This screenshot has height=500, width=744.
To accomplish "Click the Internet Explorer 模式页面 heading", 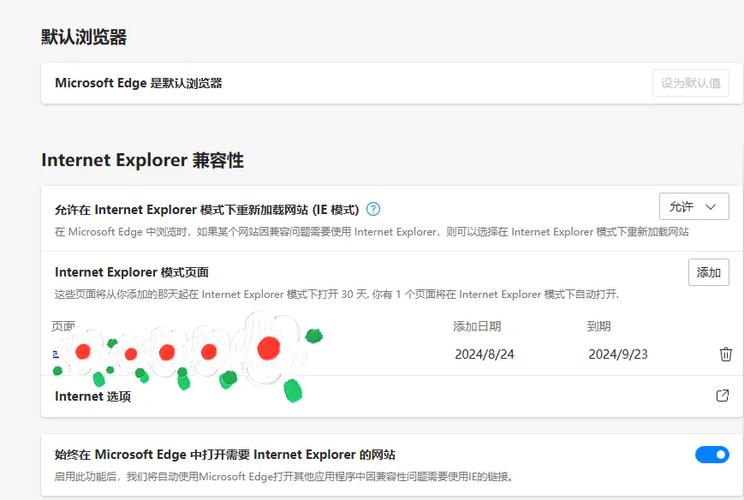I will (x=131, y=272).
